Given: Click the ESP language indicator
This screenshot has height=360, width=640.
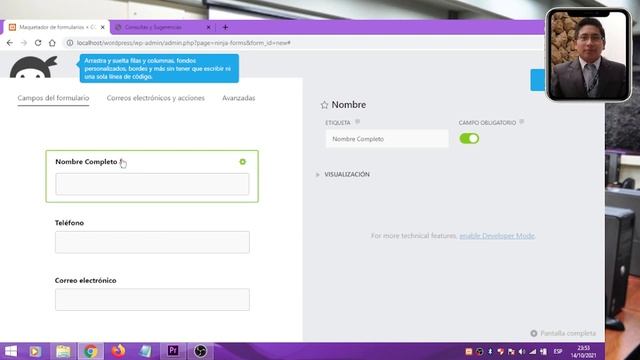Looking at the screenshot, I should [x=558, y=352].
